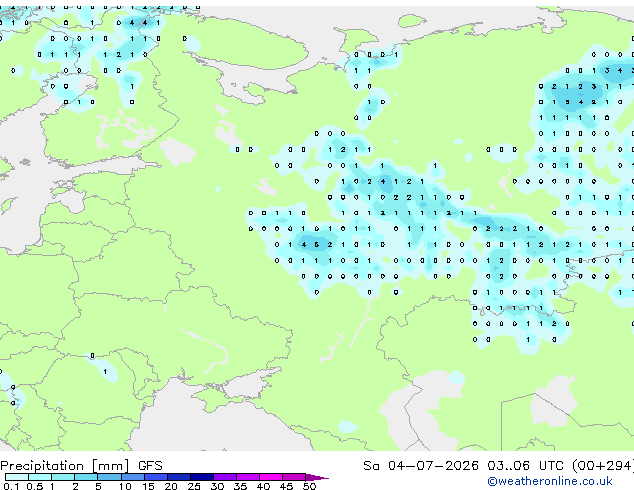This screenshot has height=490, width=634.
Task: Click the '50' legend scale label
Action: click(309, 486)
